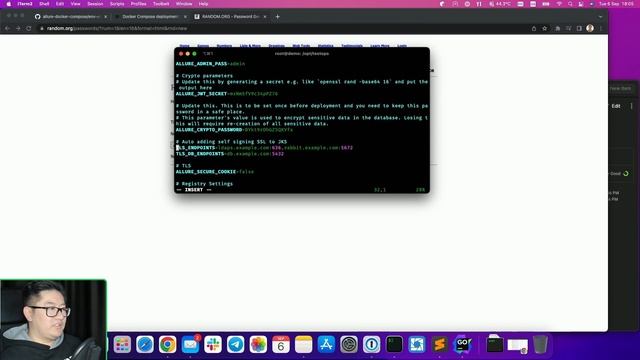Click the ALLURE_SECURE_COOKIE line in terminal
640x360 pixels.
pyautogui.click(x=215, y=172)
